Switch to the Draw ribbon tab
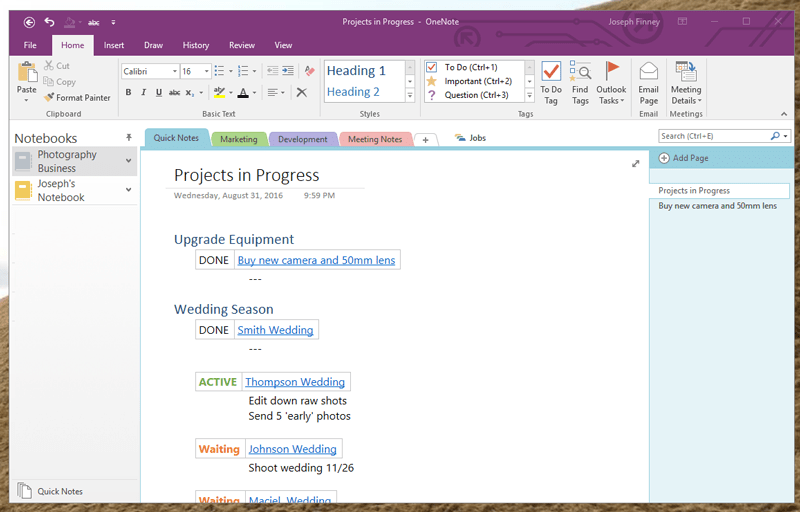The width and height of the screenshot is (800, 512). pyautogui.click(x=154, y=45)
